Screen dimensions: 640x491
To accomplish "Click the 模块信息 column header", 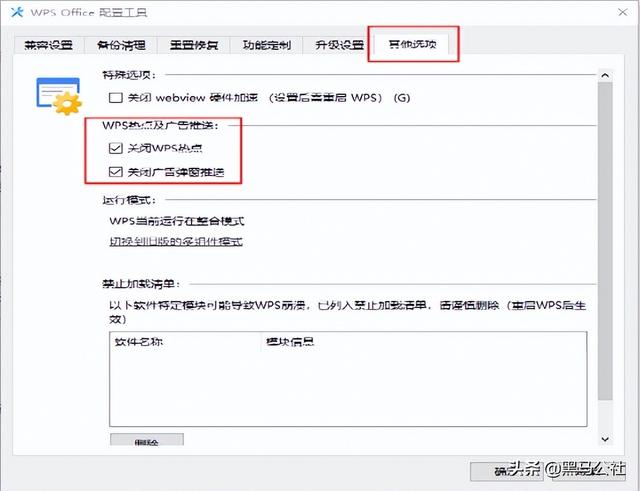I will (424, 342).
